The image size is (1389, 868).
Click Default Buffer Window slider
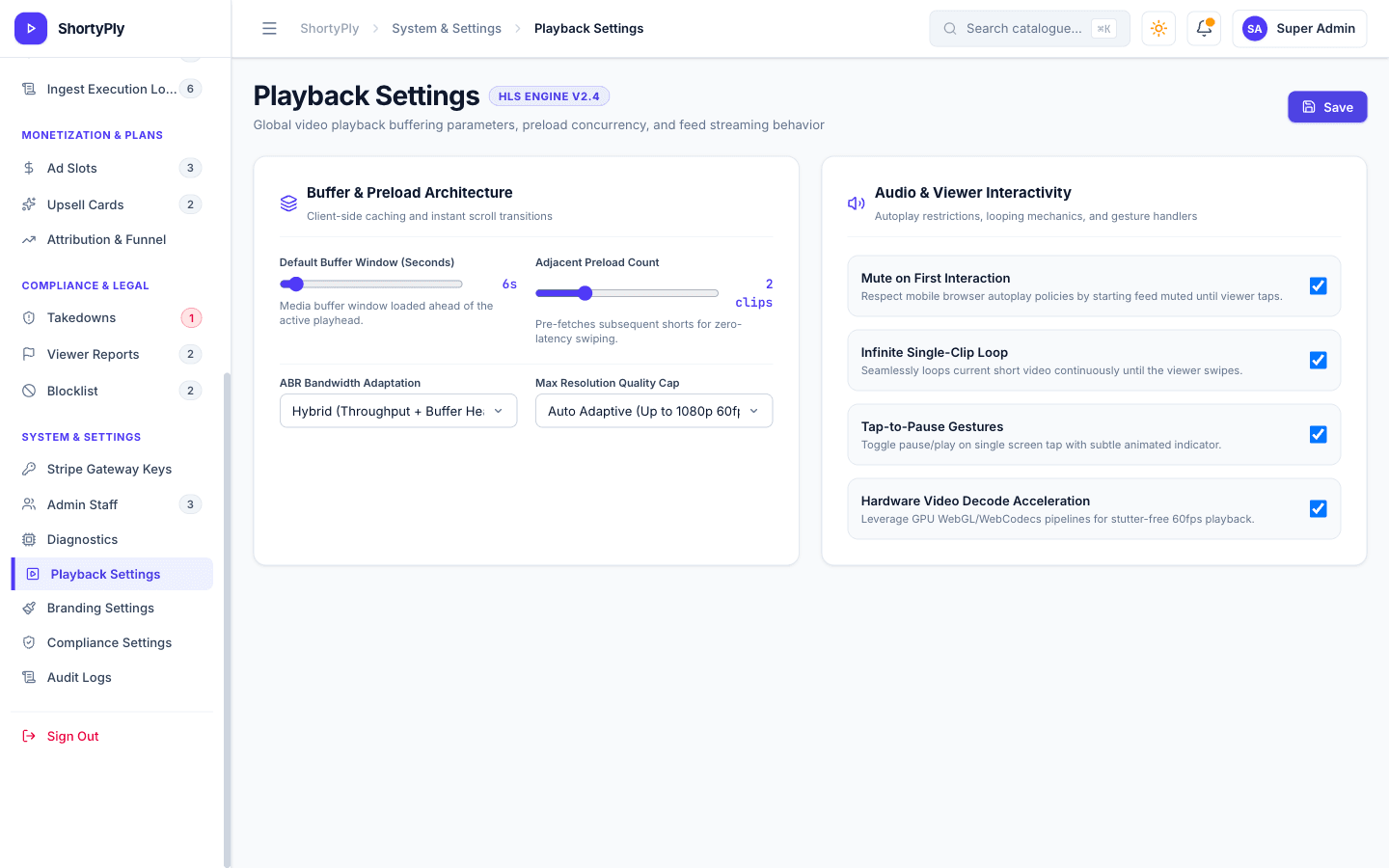click(371, 285)
